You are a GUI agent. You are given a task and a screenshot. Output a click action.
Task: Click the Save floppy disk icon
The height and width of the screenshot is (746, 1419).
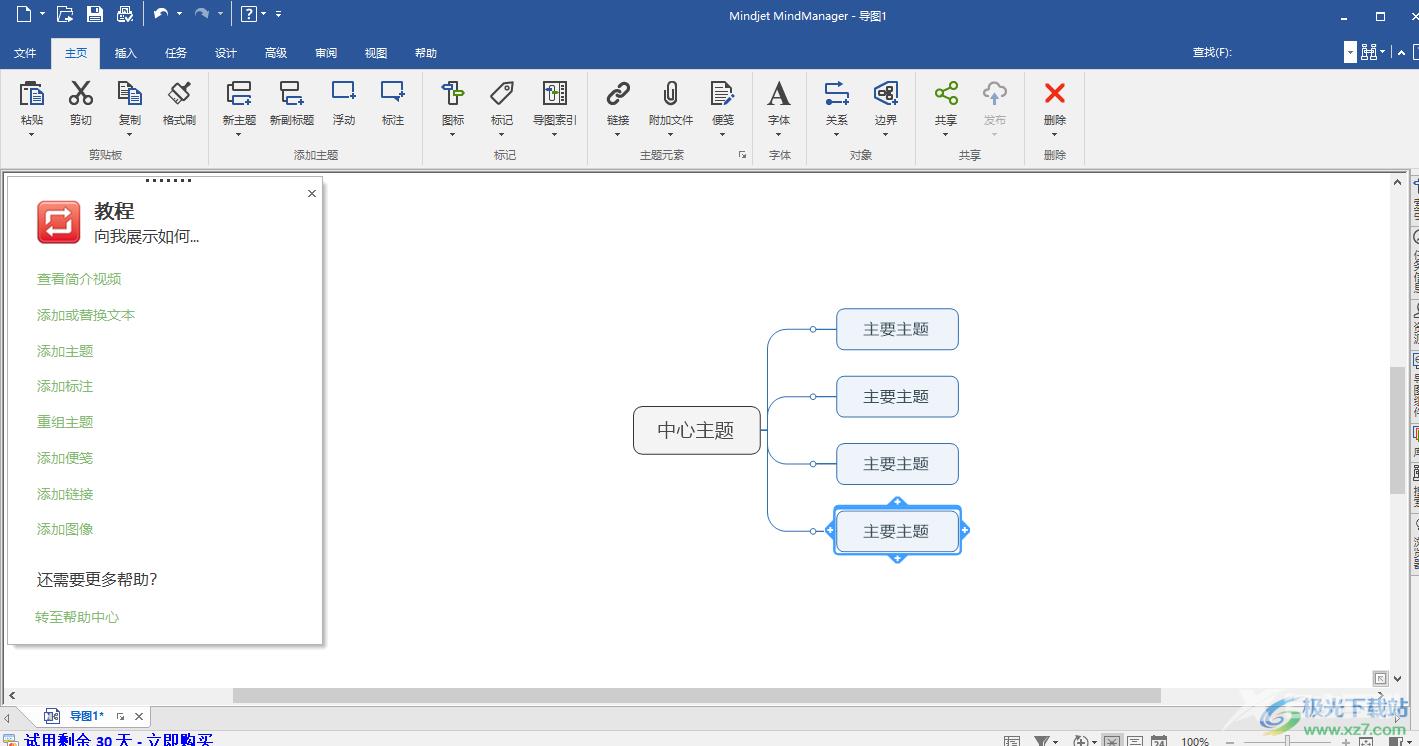(95, 14)
